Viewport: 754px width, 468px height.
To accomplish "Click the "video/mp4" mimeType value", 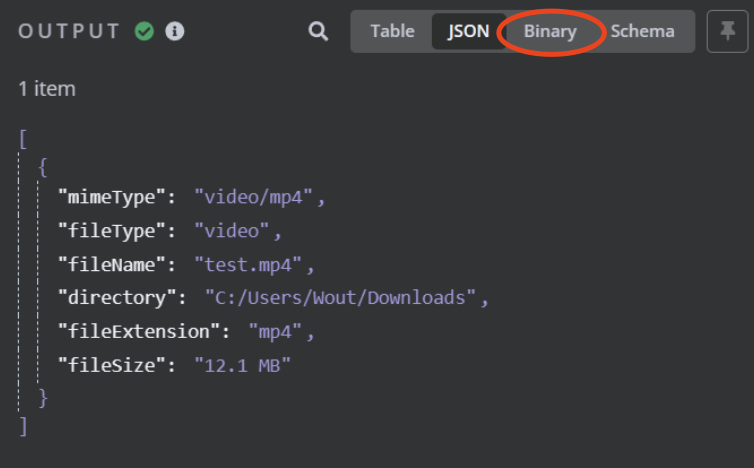I will pos(253,197).
